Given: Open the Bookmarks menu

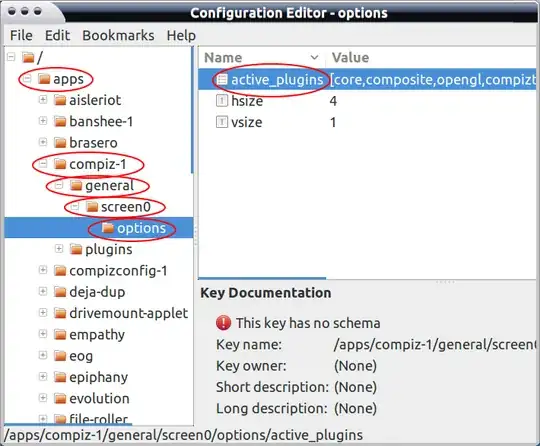Looking at the screenshot, I should click(x=118, y=35).
